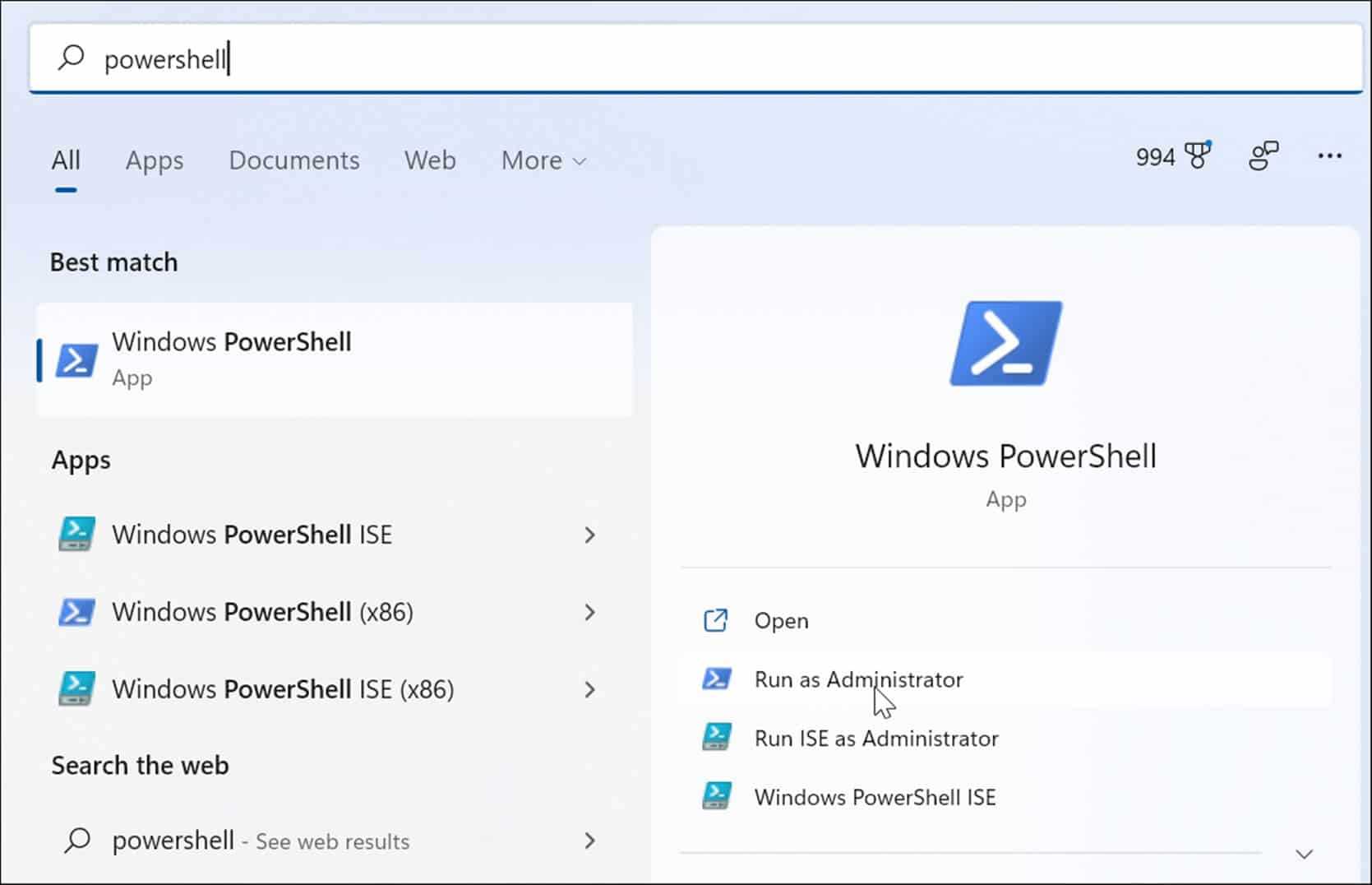Select the Documents filter tab
The width and height of the screenshot is (1372, 885).
coord(293,160)
